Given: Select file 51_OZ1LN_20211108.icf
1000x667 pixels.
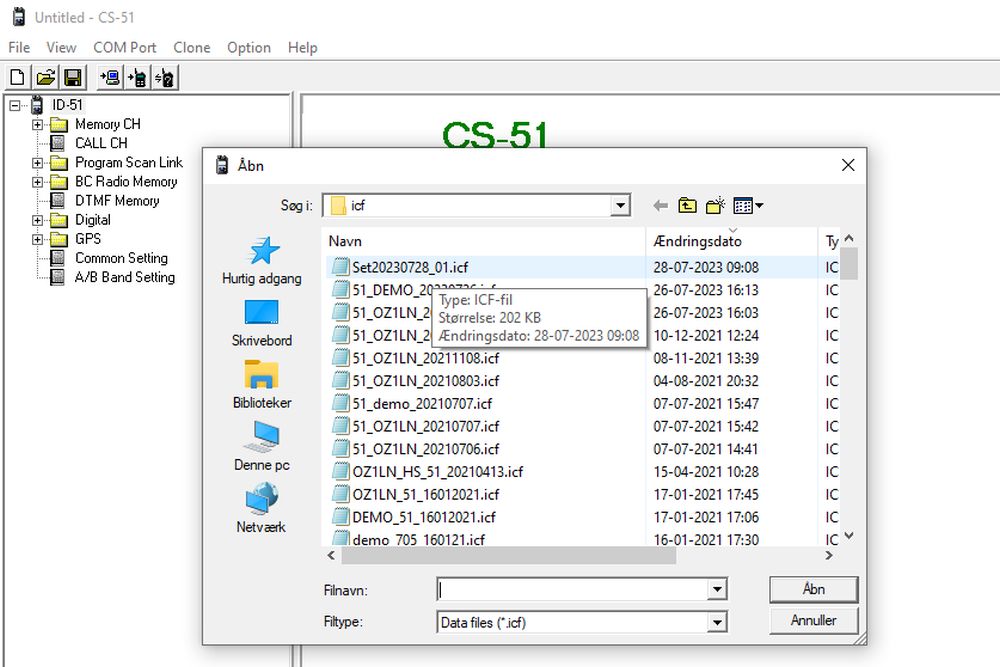Looking at the screenshot, I should coord(425,358).
